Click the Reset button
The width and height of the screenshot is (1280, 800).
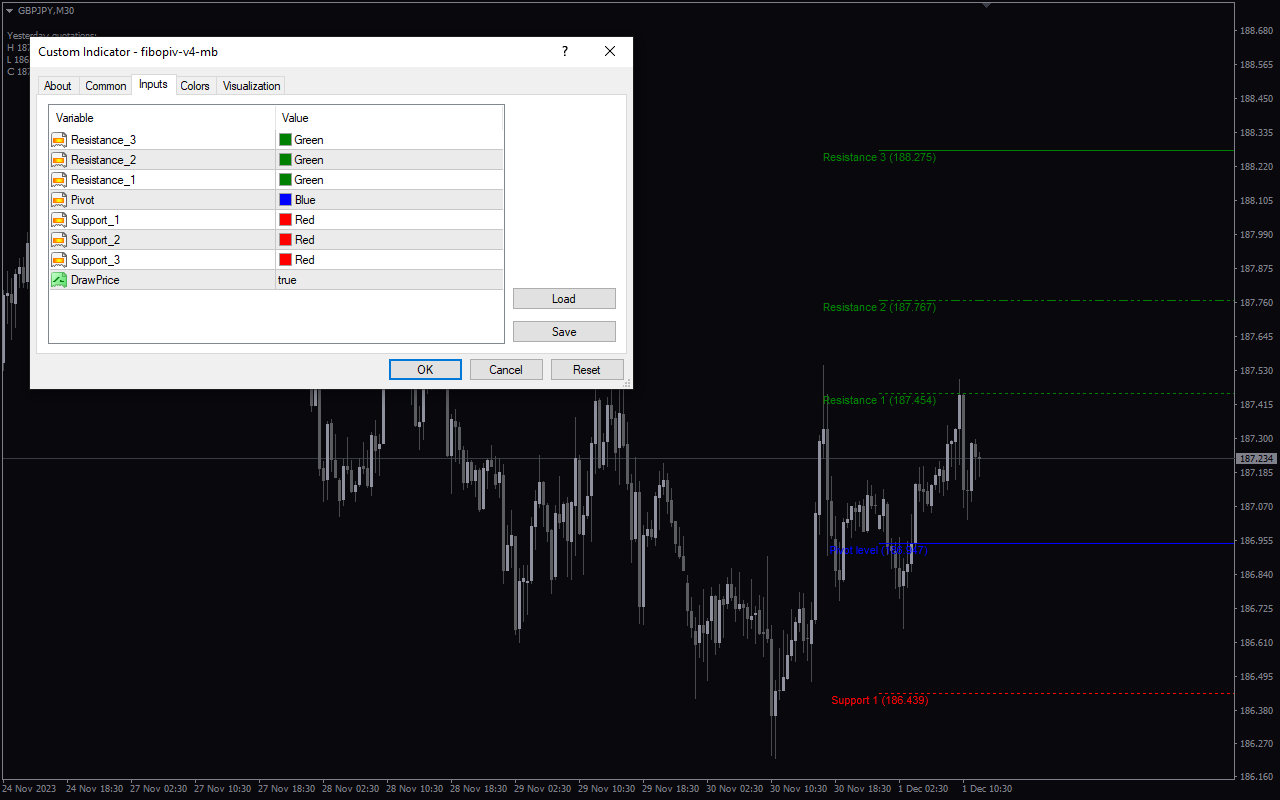point(587,370)
